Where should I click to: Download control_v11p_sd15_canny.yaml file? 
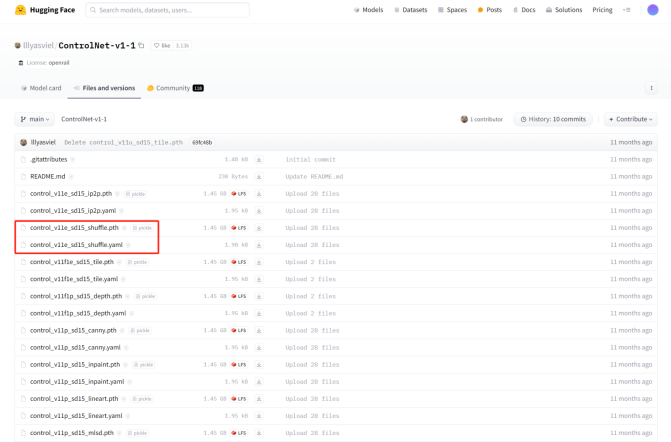[259, 348]
